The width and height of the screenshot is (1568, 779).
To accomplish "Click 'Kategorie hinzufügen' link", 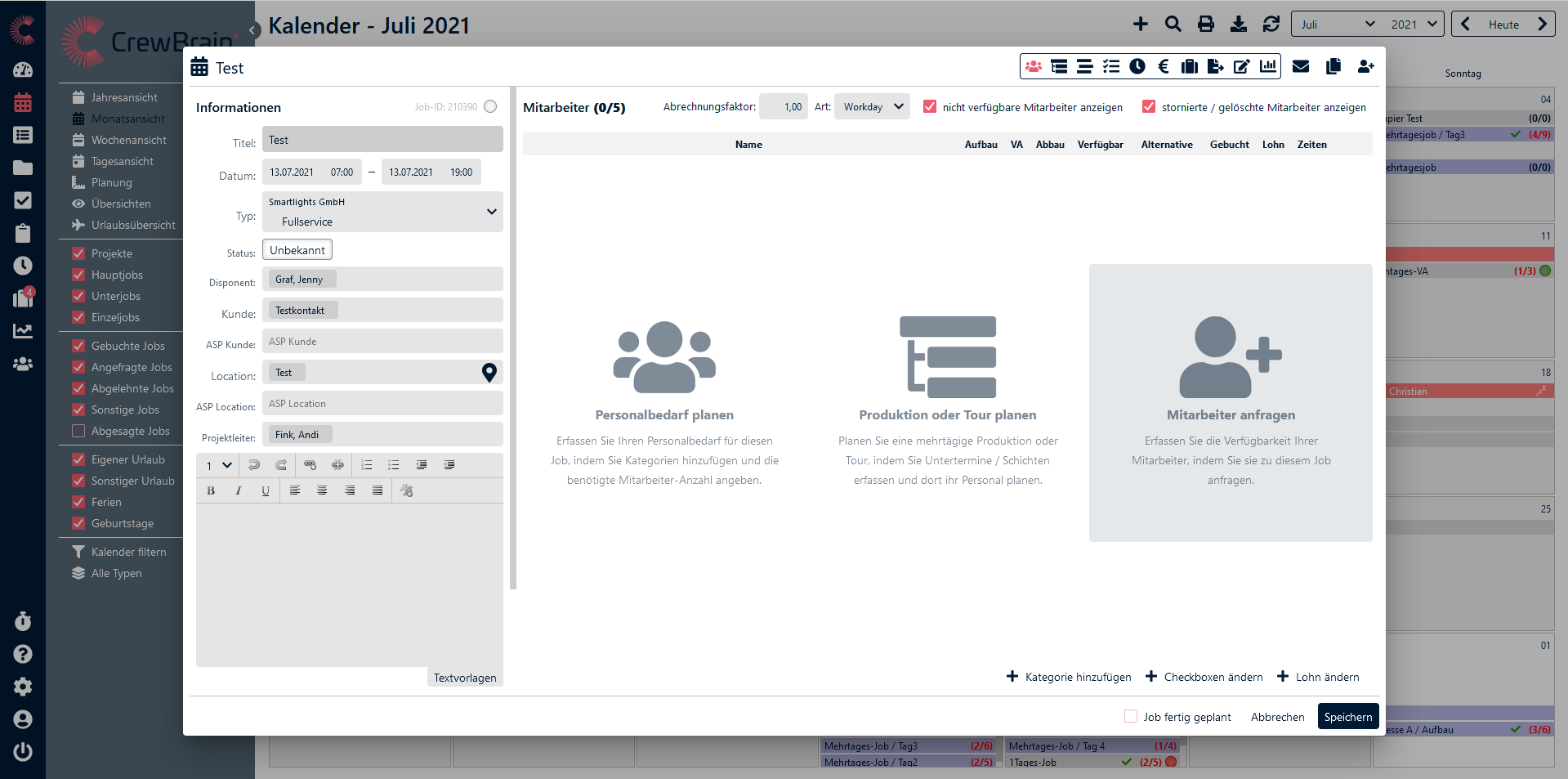I will [x=1069, y=677].
